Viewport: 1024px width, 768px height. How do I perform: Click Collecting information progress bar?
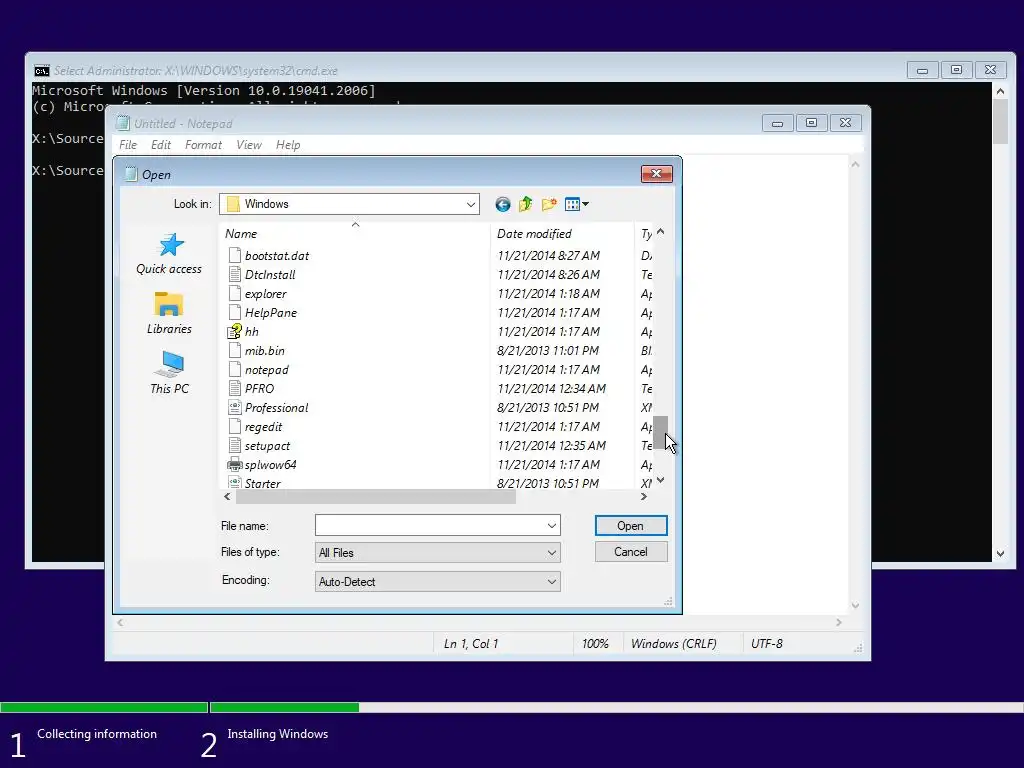coord(104,707)
